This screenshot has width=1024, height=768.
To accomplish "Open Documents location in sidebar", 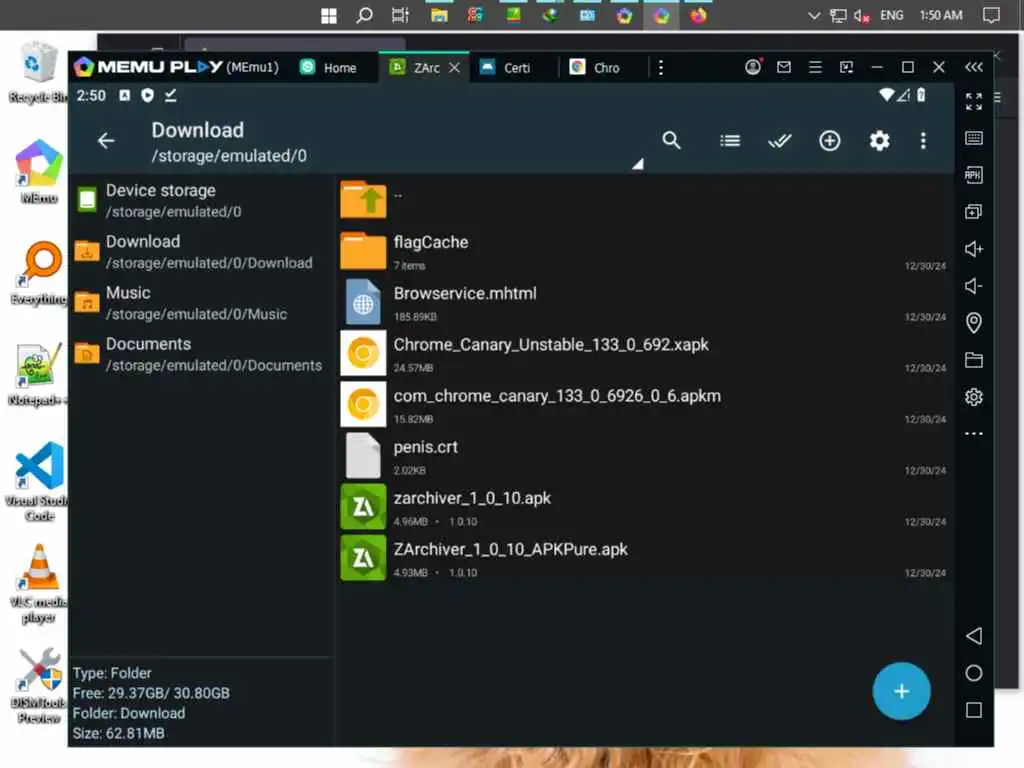I will pyautogui.click(x=202, y=354).
